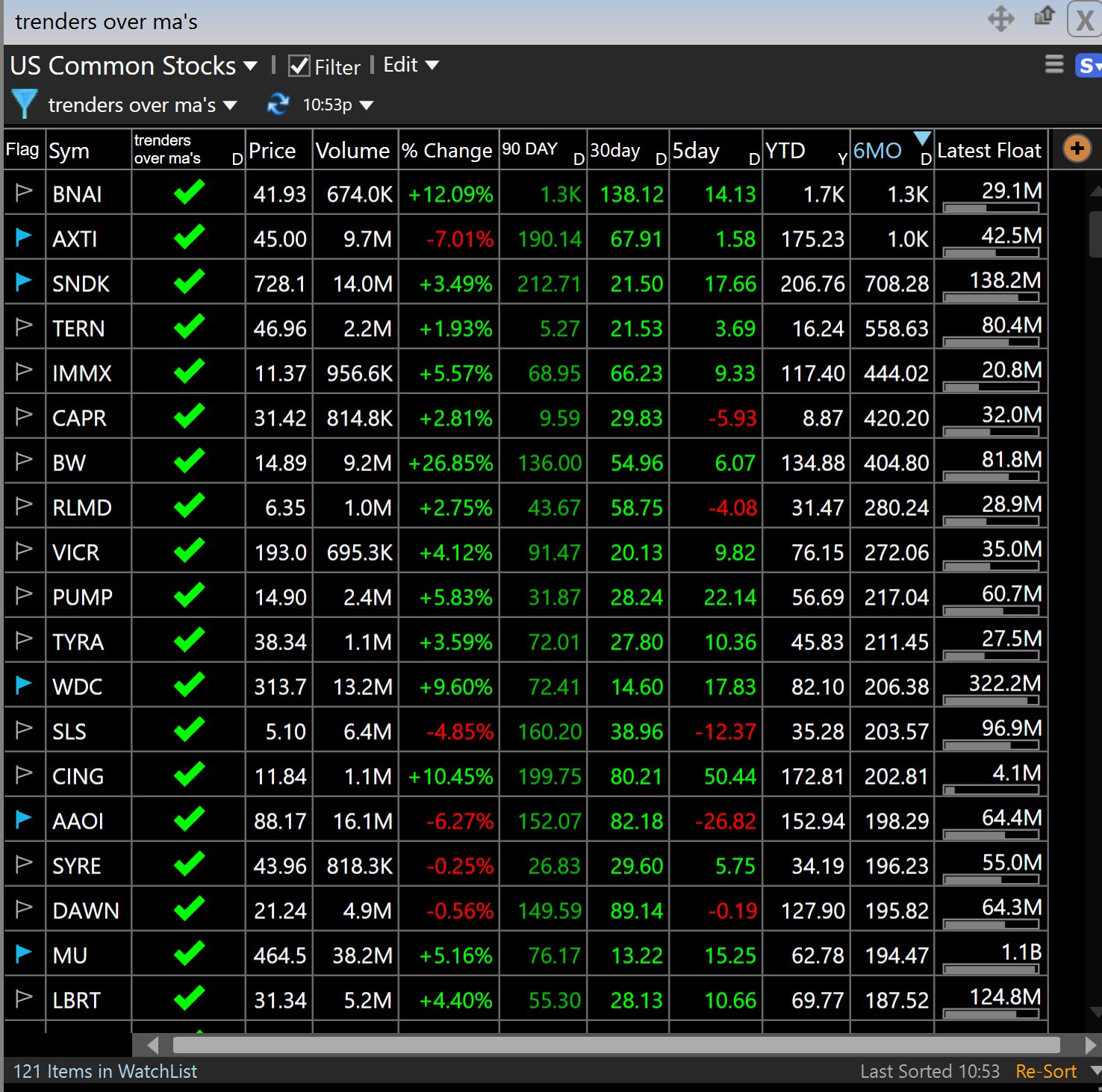Uncheck the Filter checkbox
This screenshot has height=1092, width=1102.
click(x=299, y=66)
